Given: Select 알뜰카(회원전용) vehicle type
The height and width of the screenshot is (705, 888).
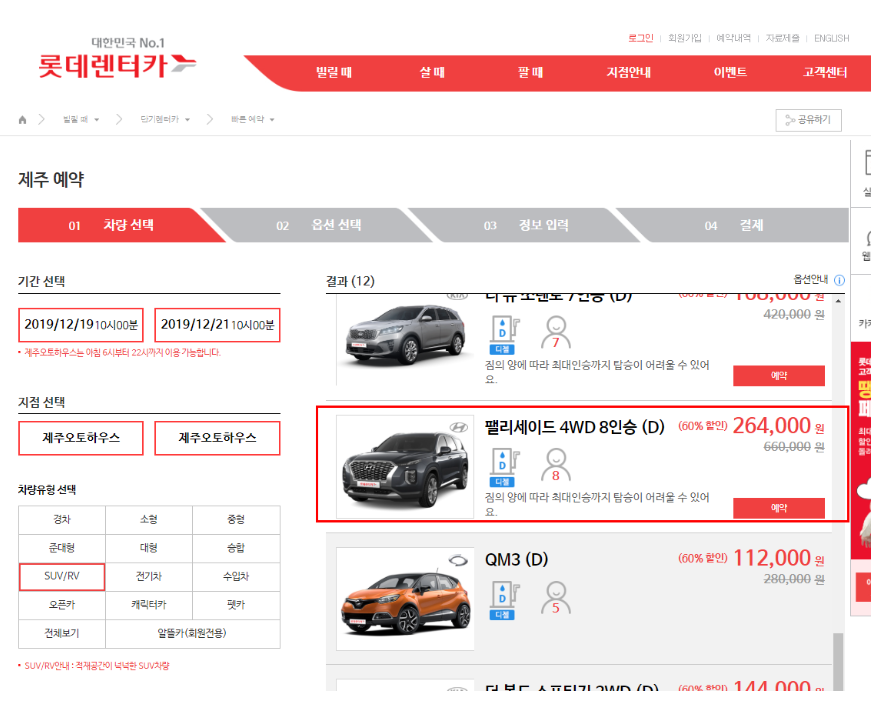Looking at the screenshot, I should coord(193,634).
